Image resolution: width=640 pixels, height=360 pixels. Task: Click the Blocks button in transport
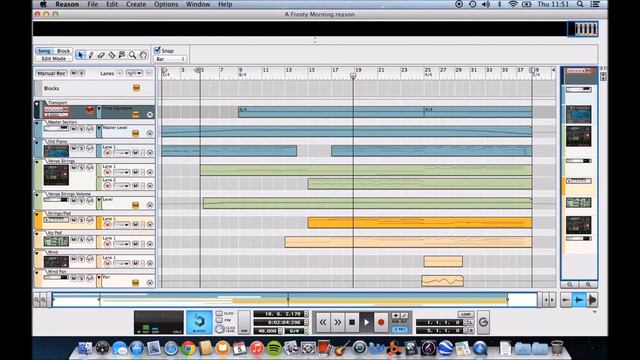(x=199, y=322)
